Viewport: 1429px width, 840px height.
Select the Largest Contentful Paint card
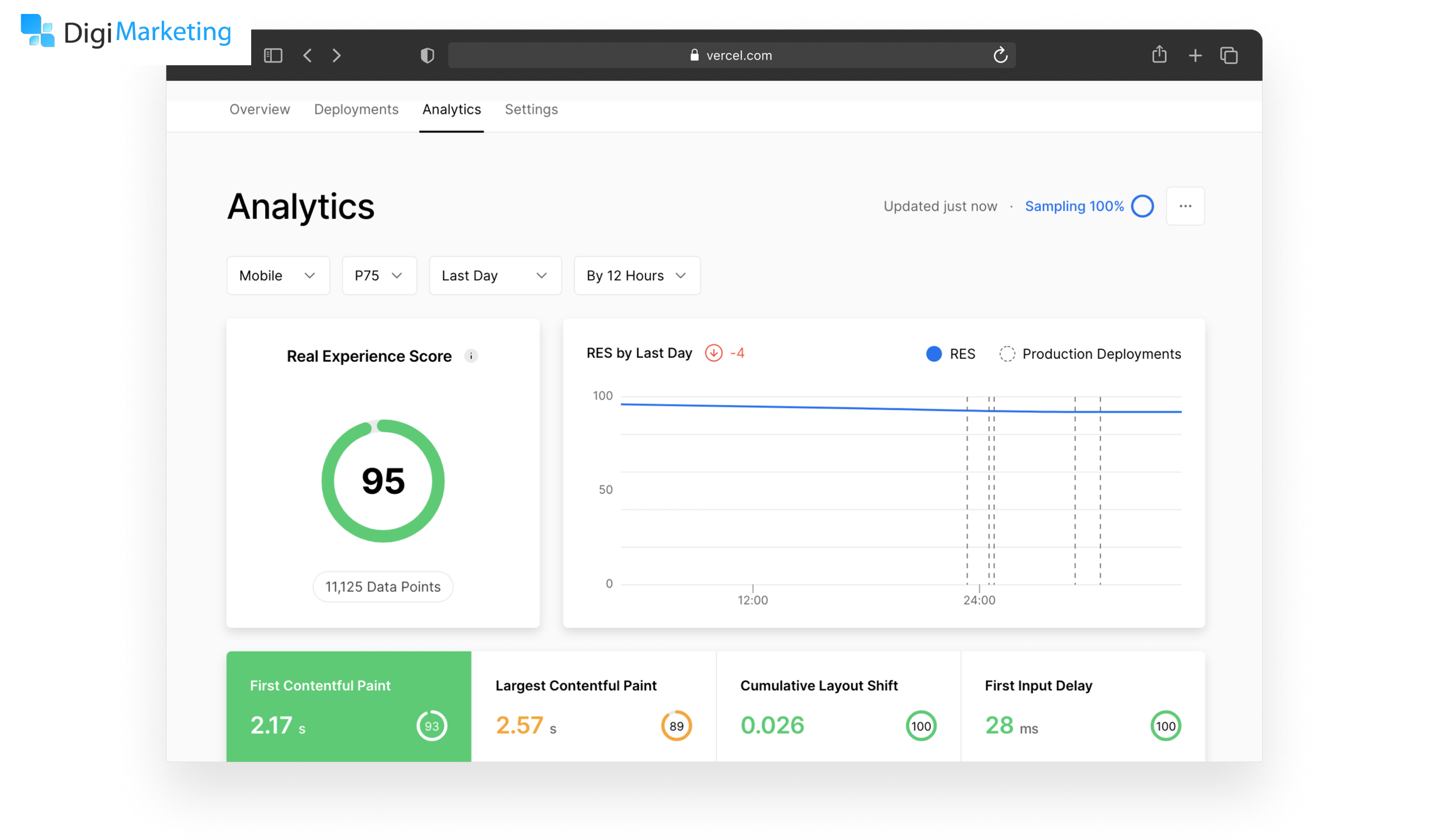pos(594,707)
